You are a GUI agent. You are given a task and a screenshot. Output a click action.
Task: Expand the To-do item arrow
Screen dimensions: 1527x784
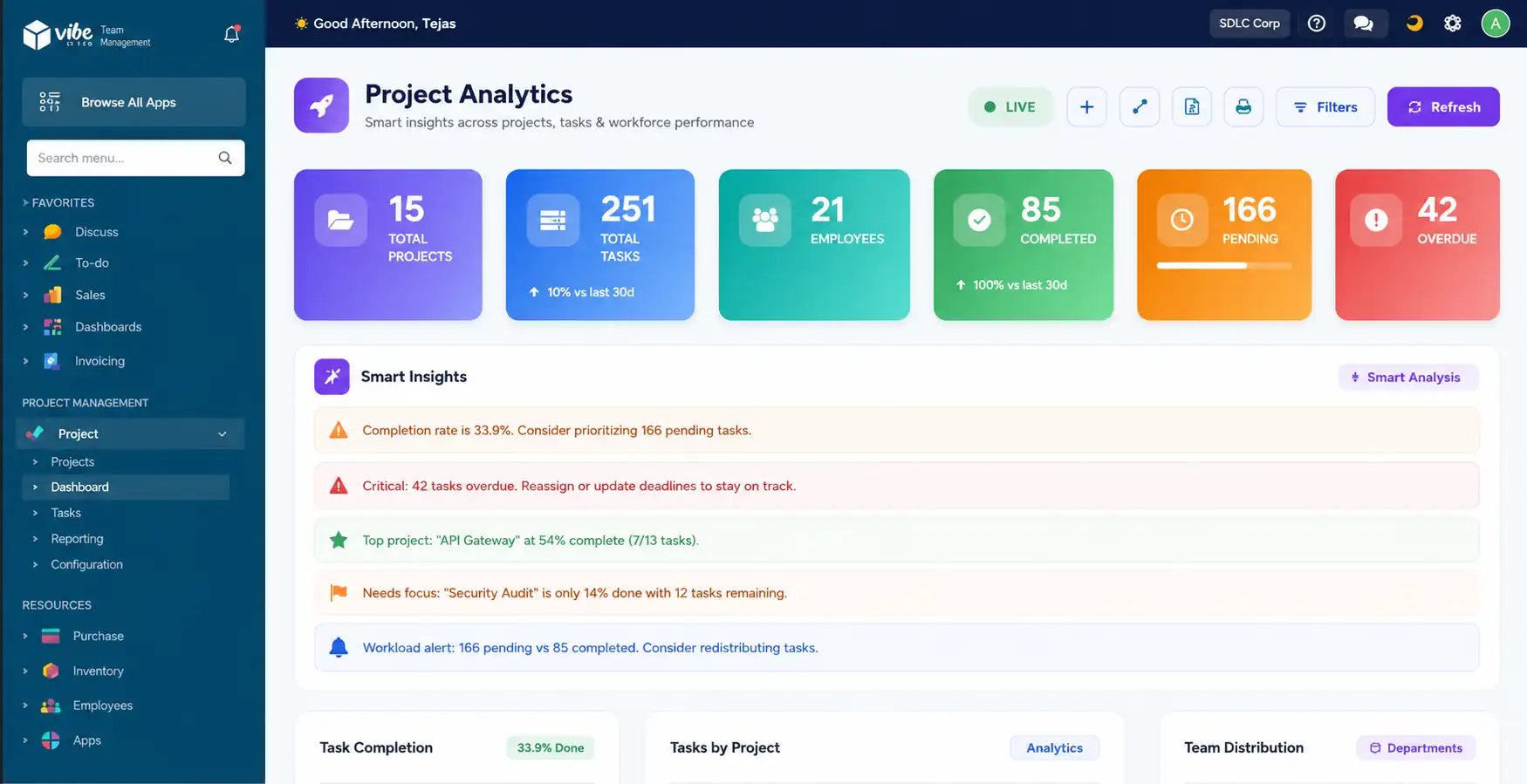25,262
